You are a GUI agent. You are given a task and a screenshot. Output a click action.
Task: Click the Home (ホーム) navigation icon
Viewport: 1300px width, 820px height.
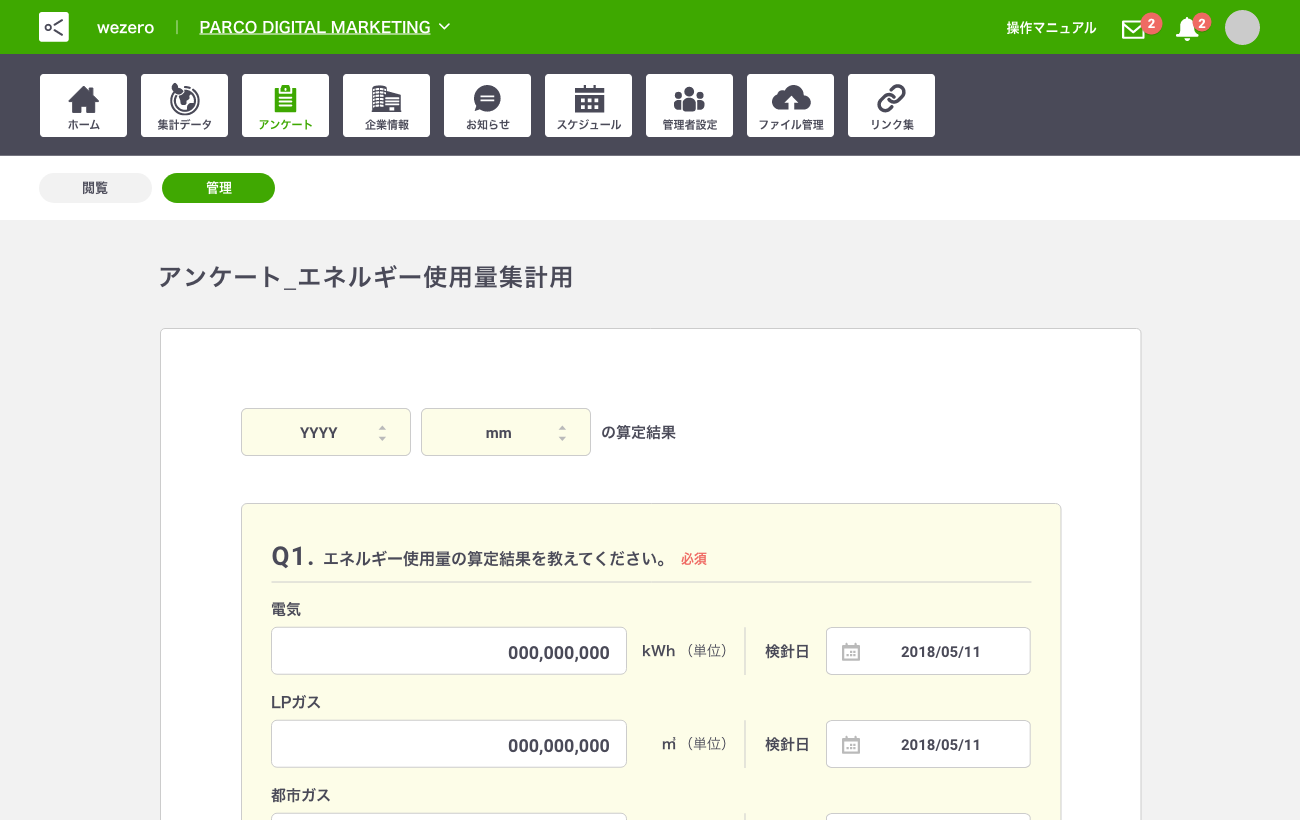[x=83, y=105]
